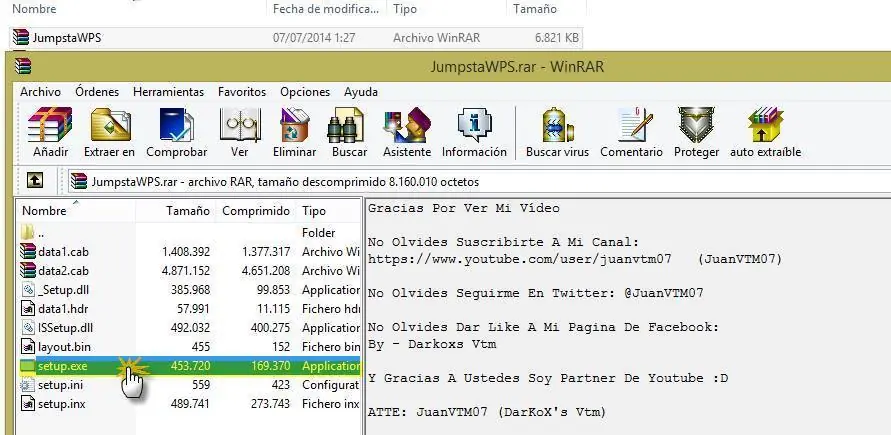Click 'ATTE: JuanVTM07' signature line
891x435 pixels.
tap(487, 412)
